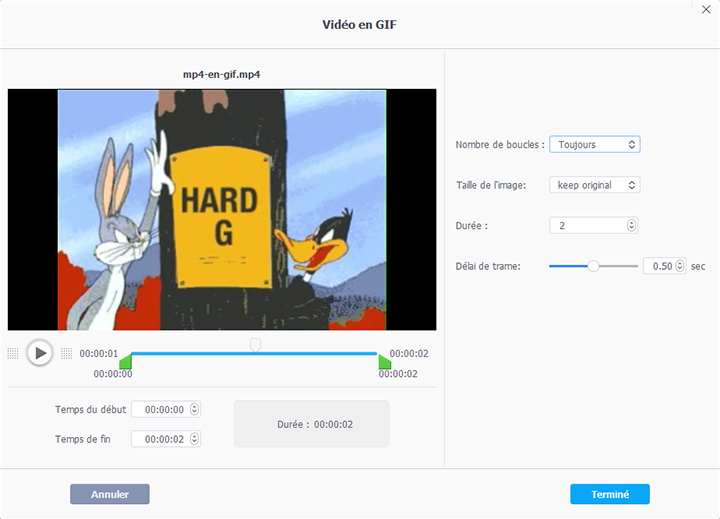The height and width of the screenshot is (519, 720).
Task: Click the Délai de trame slider knob
Action: (593, 266)
